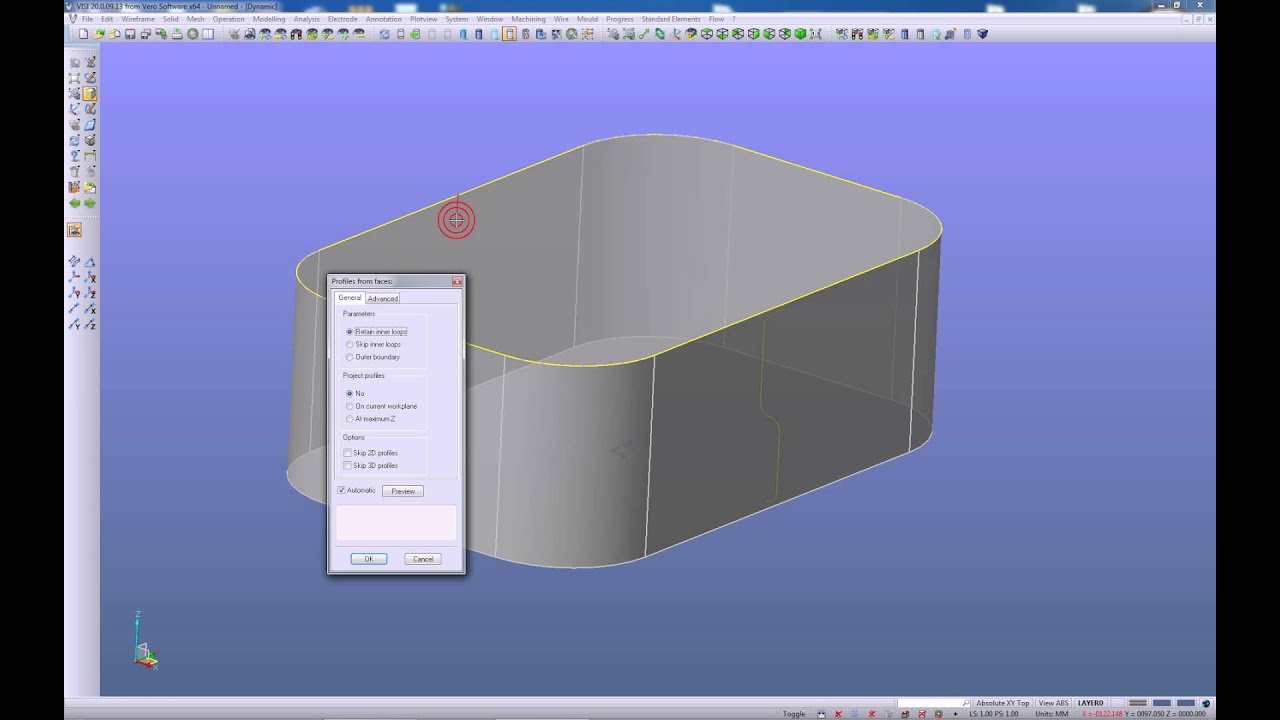The width and height of the screenshot is (1280, 720).
Task: Open the Electrode menu
Action: tap(342, 19)
